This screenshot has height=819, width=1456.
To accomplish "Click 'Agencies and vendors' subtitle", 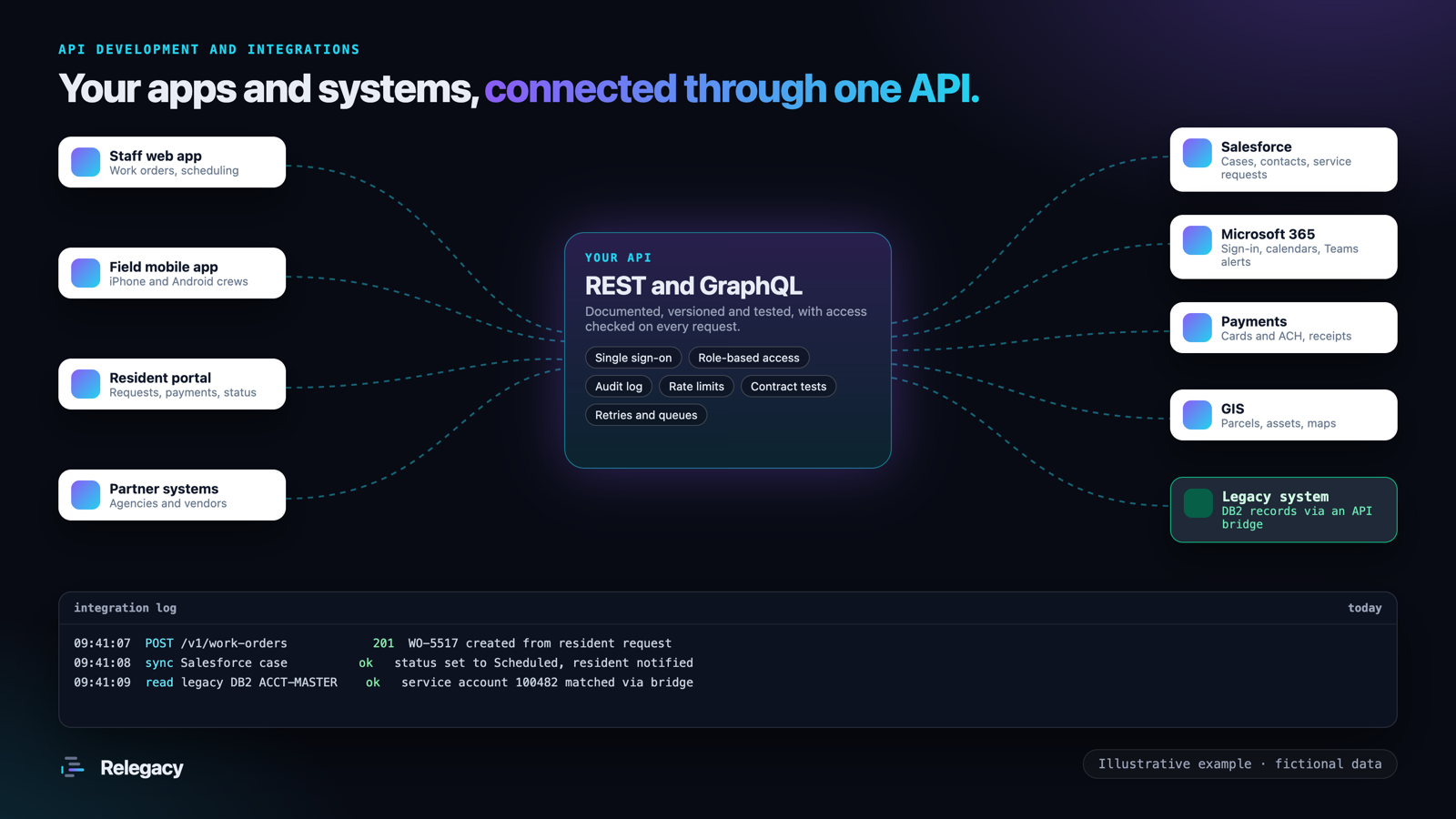I will click(x=168, y=504).
